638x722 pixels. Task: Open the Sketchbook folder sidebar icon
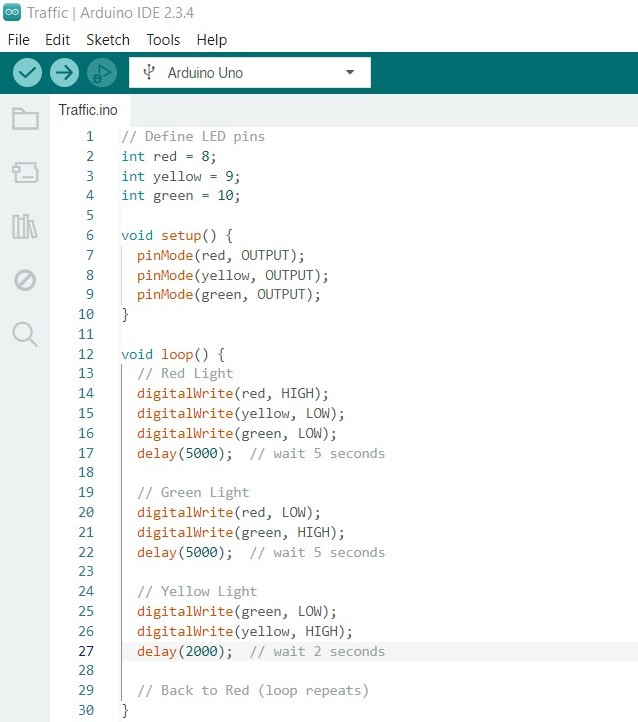tap(25, 119)
